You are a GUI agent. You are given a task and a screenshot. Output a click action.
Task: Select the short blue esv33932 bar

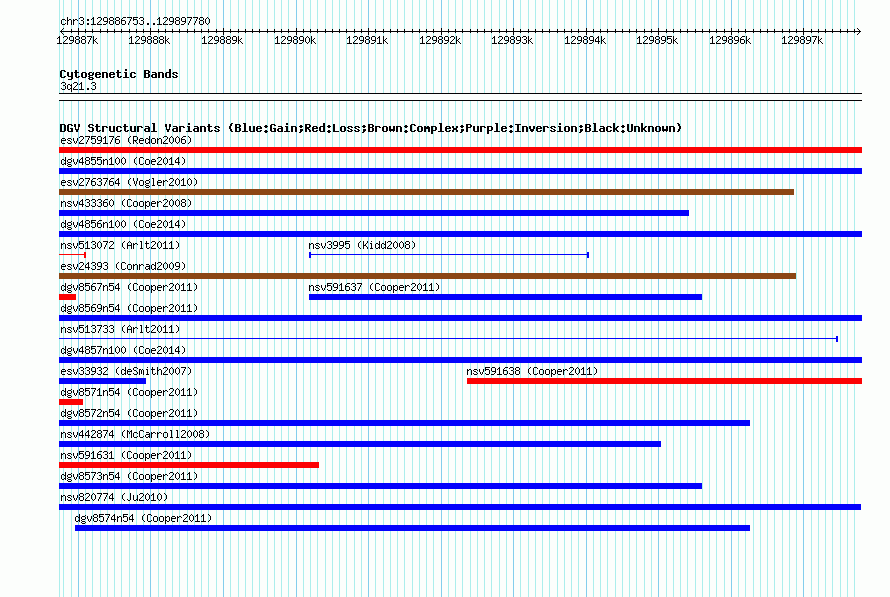click(x=102, y=381)
